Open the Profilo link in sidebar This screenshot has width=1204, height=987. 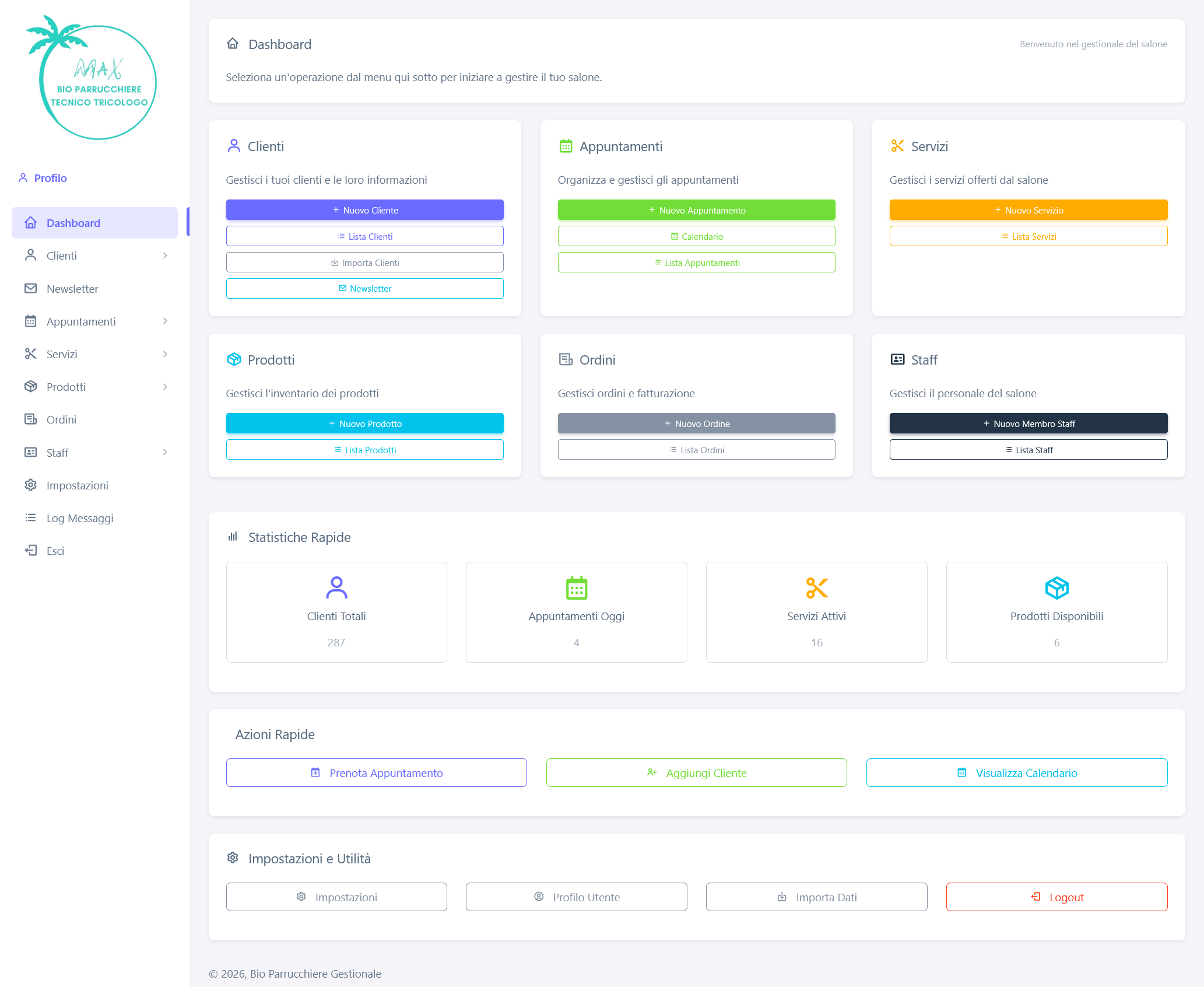[50, 178]
